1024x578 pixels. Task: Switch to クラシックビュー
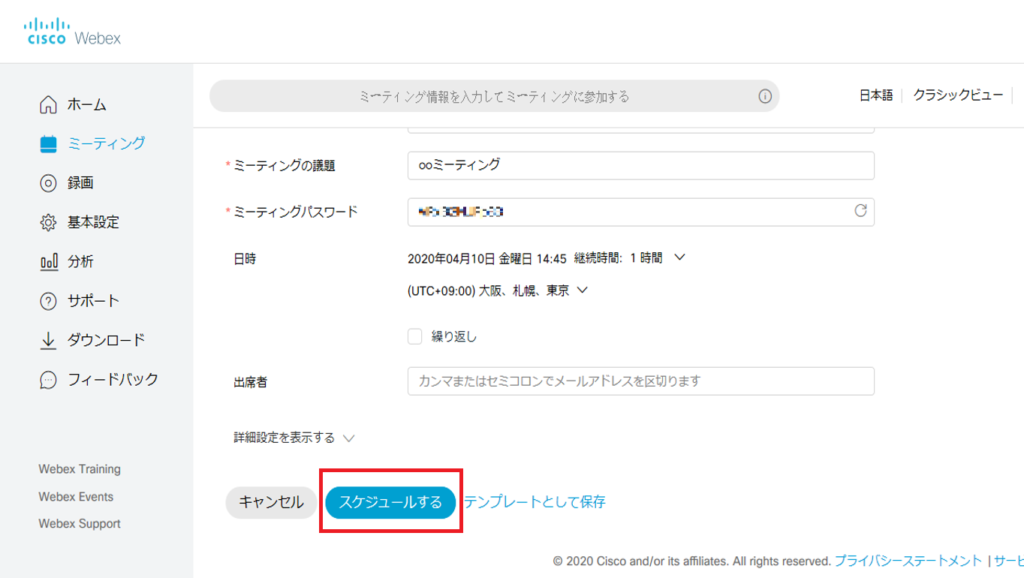coord(958,95)
